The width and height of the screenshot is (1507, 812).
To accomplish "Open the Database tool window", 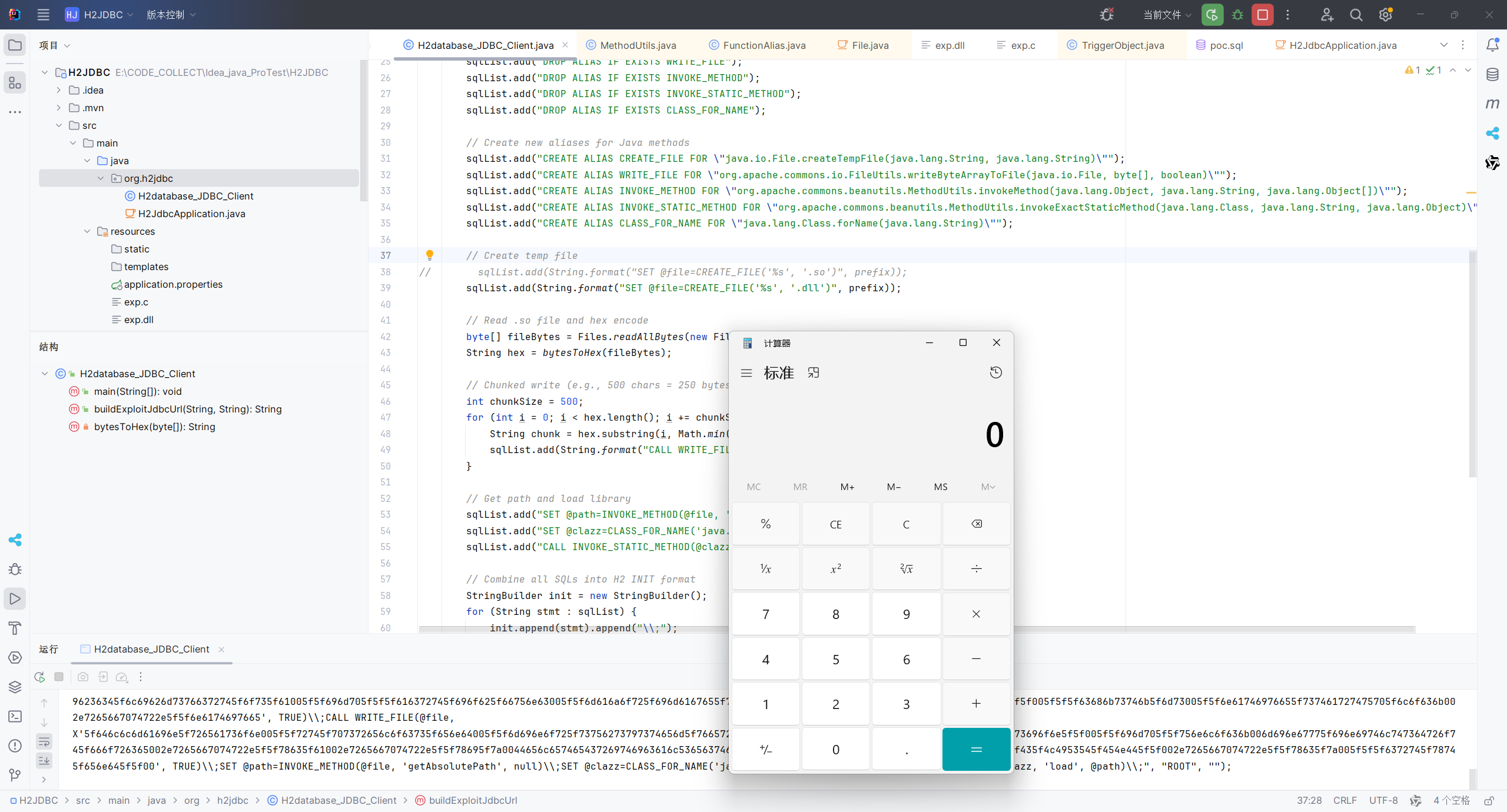I will [1492, 75].
